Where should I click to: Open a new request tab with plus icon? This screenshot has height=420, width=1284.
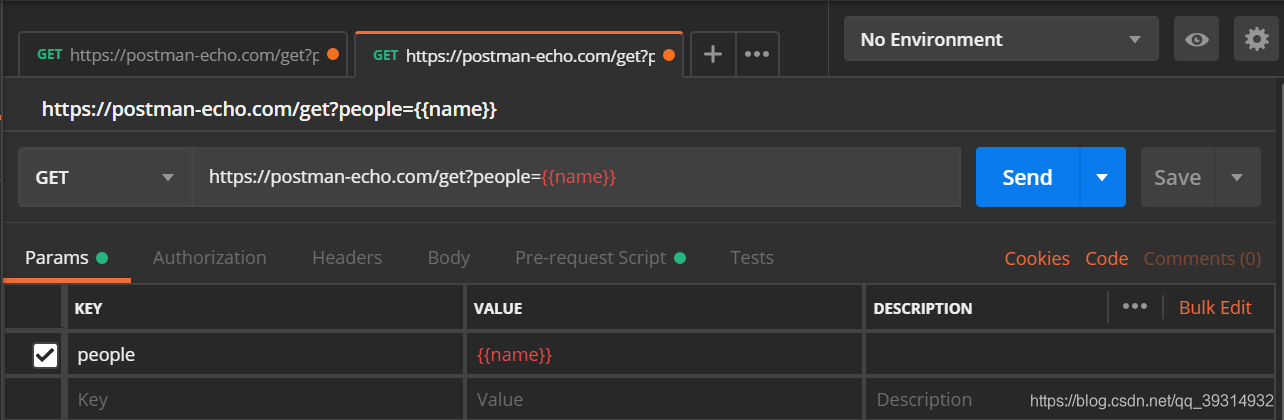713,54
